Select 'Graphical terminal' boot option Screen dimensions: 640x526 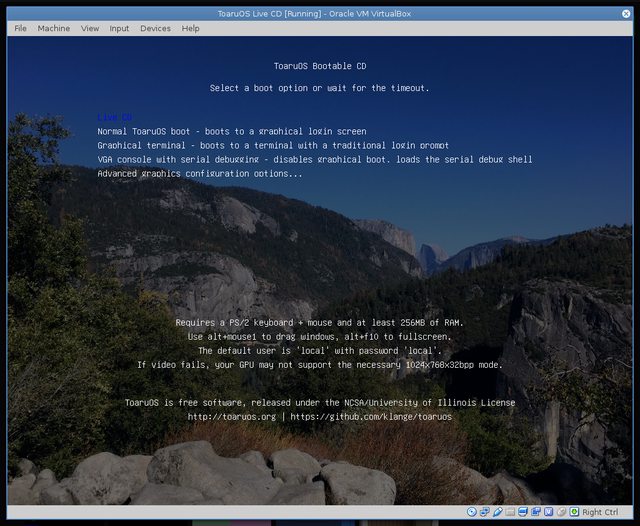(x=273, y=145)
